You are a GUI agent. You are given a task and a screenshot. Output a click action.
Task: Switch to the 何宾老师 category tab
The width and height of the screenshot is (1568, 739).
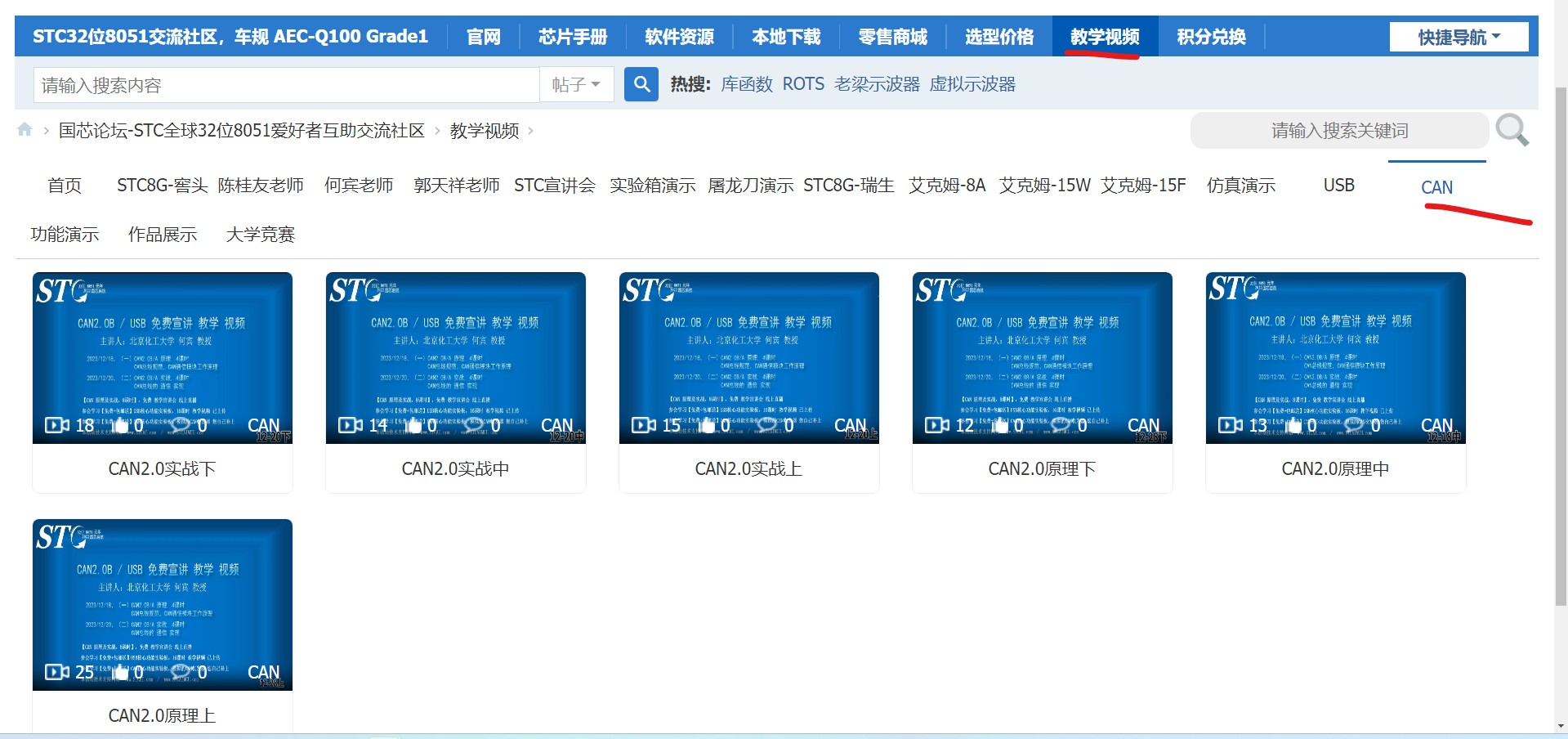point(359,186)
